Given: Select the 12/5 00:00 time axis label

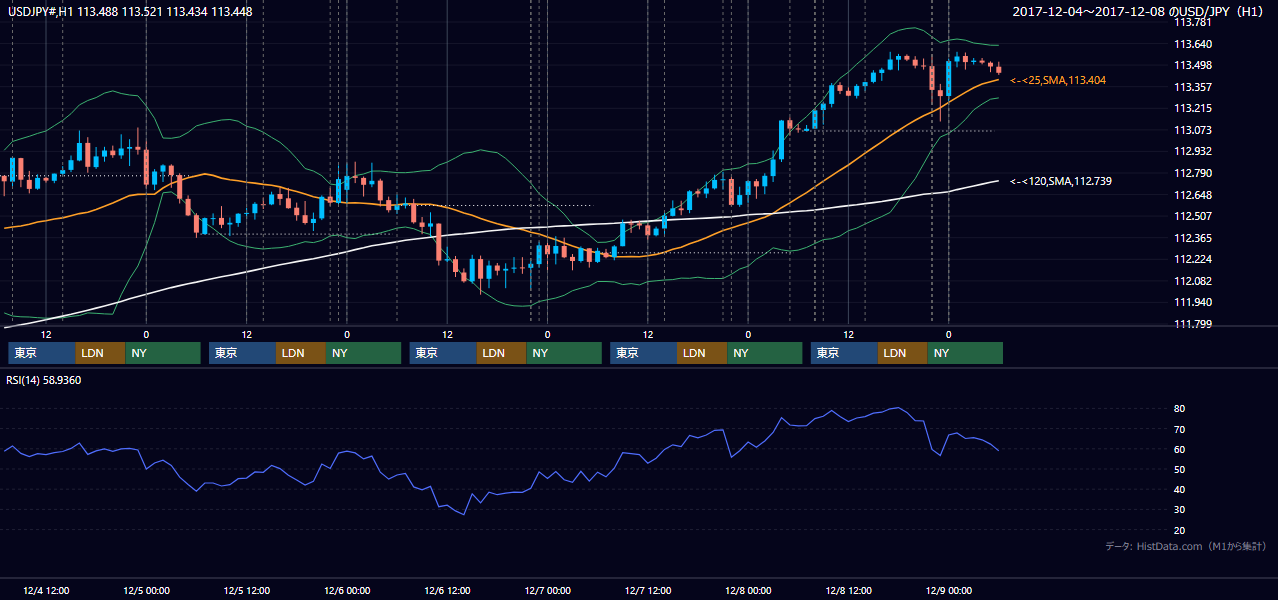Looking at the screenshot, I should [146, 590].
